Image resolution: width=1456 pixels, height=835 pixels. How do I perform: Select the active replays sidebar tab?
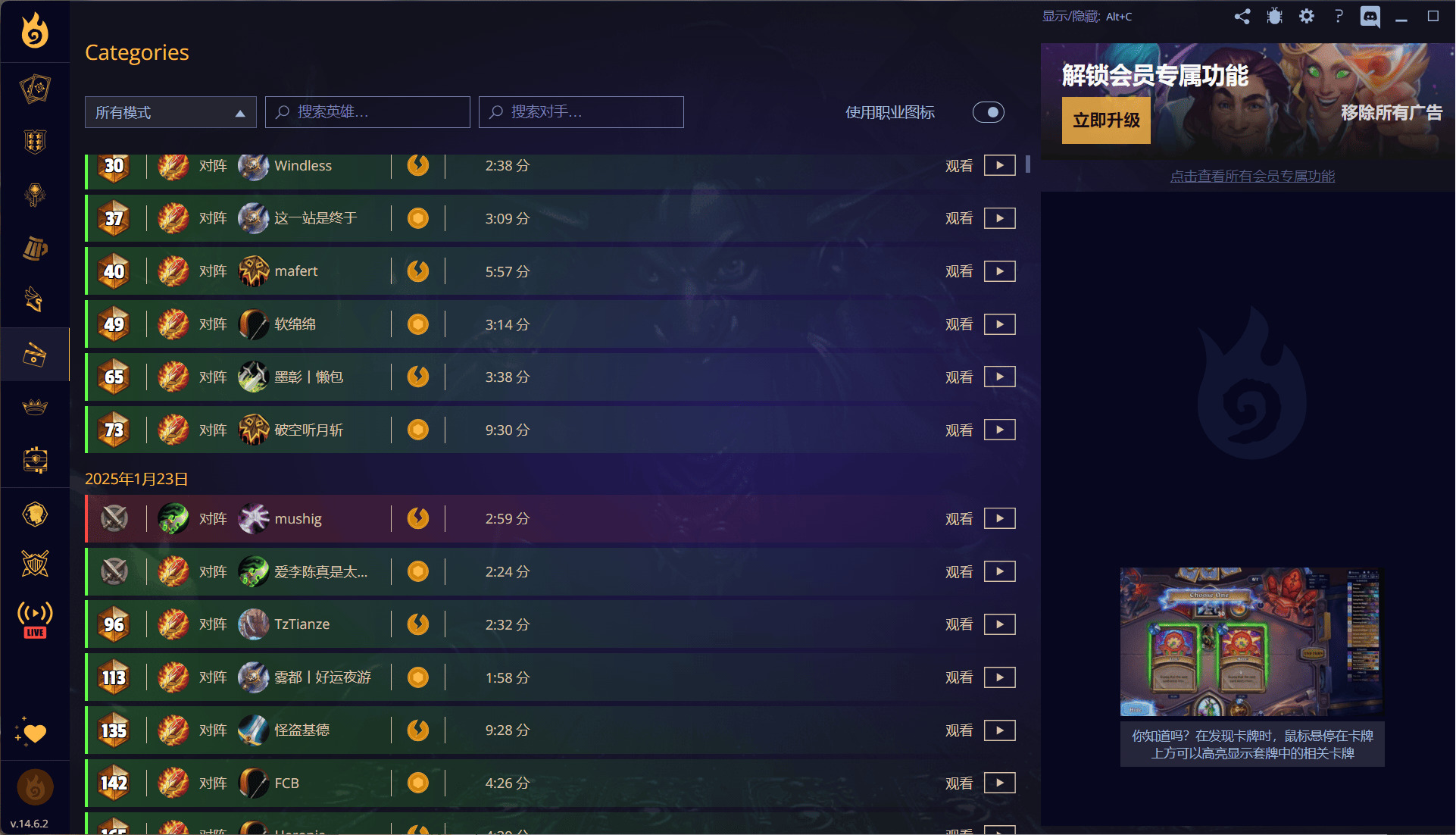[35, 355]
